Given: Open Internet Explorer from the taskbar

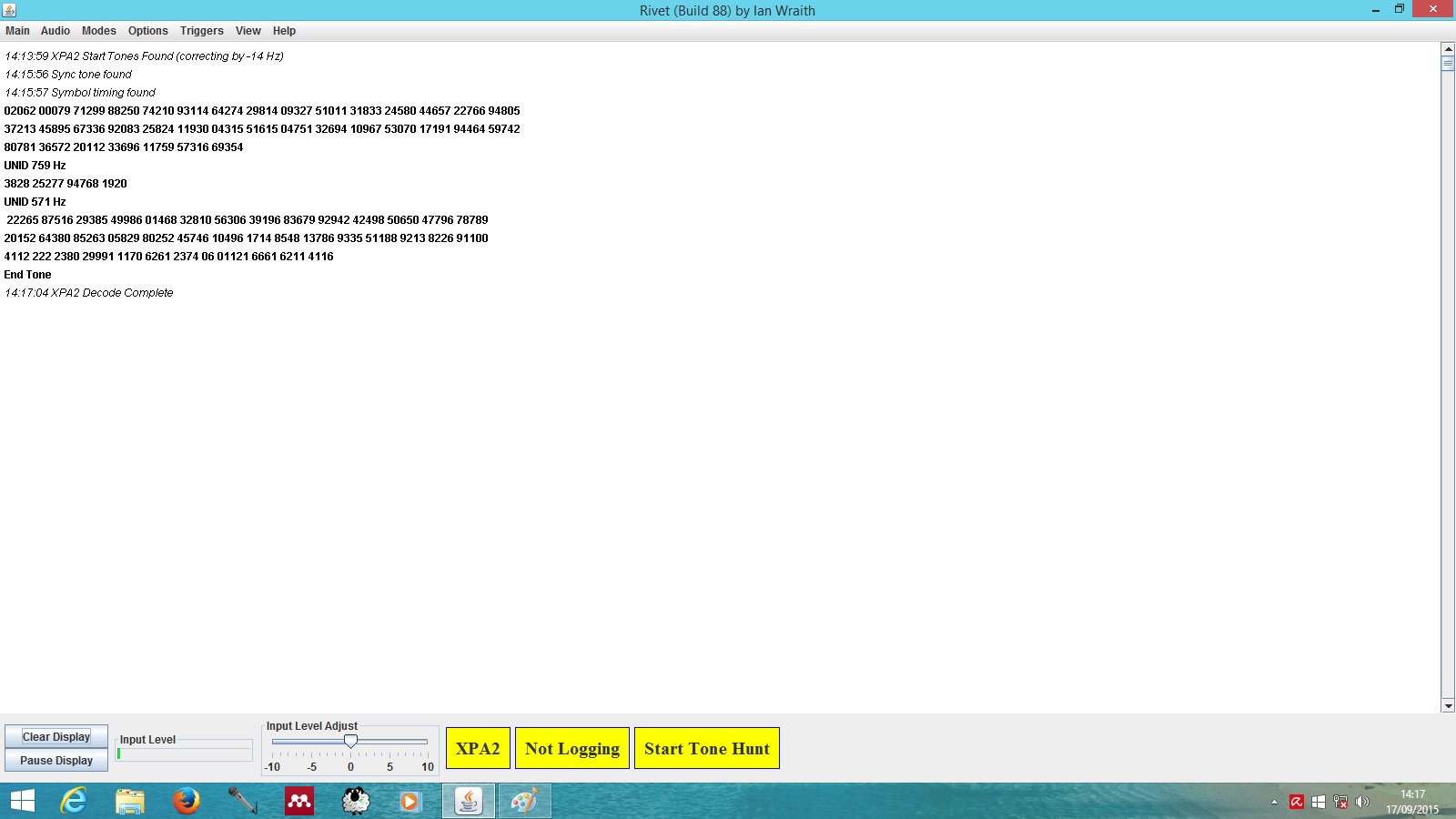Looking at the screenshot, I should pyautogui.click(x=73, y=801).
